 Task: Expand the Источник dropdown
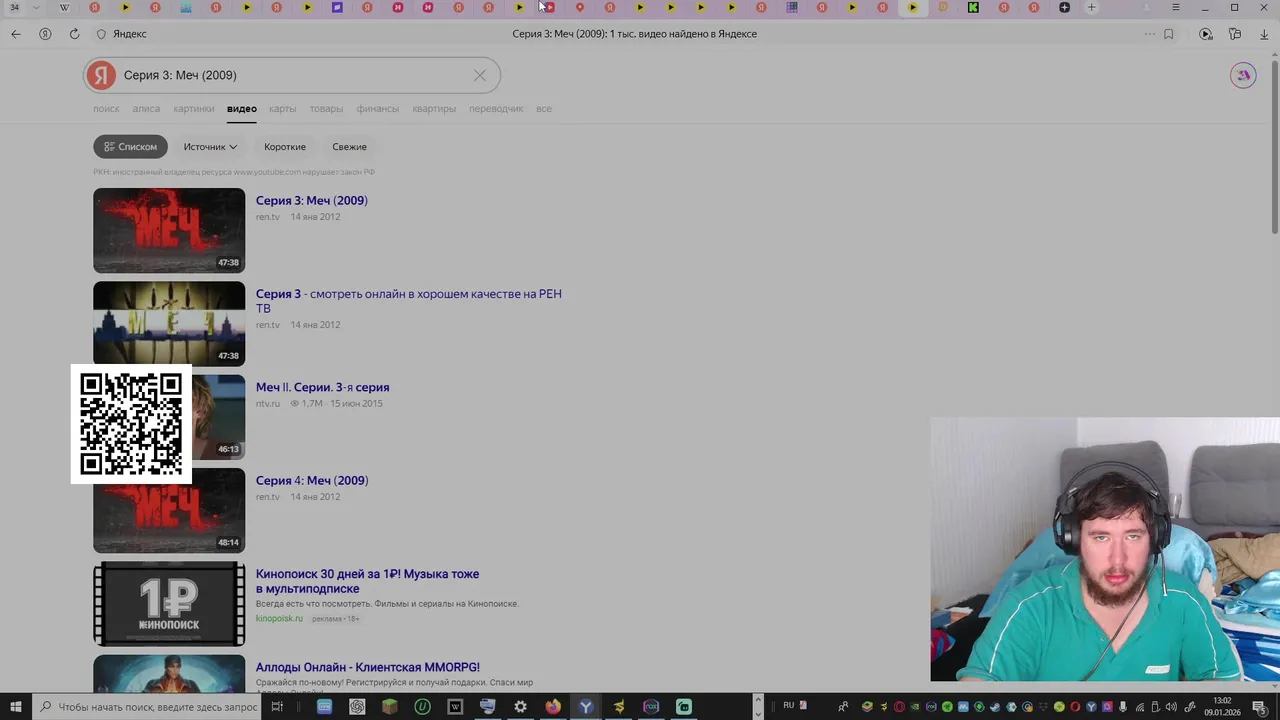pyautogui.click(x=210, y=147)
